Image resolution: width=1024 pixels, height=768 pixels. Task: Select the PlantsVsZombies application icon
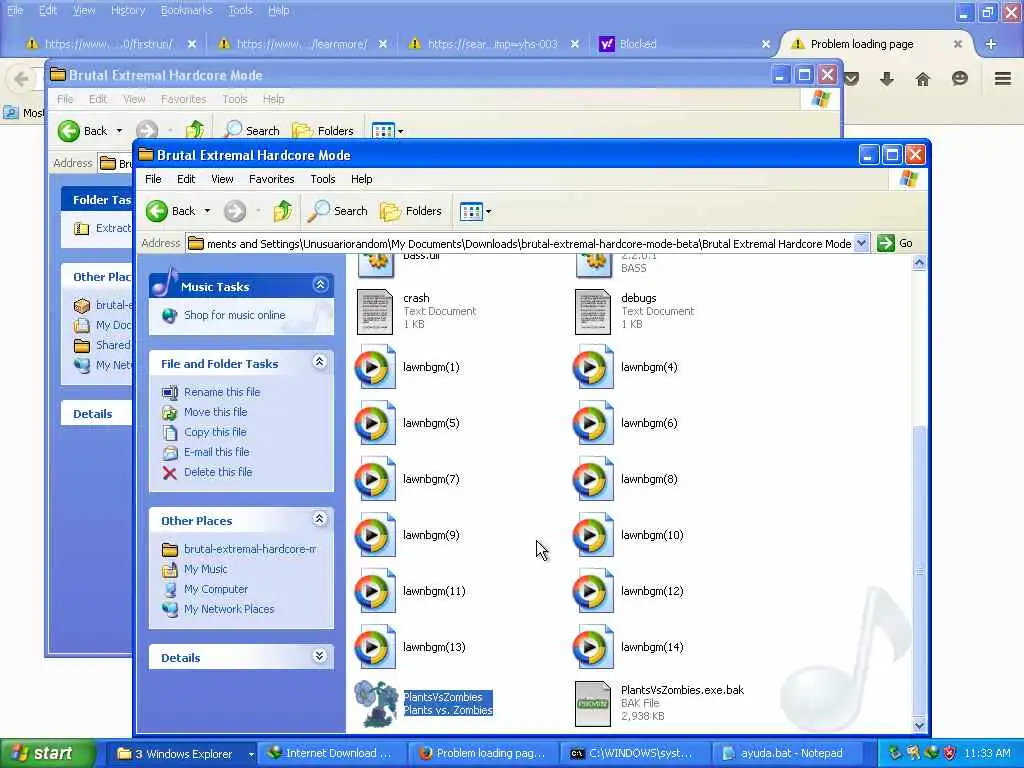click(x=376, y=704)
